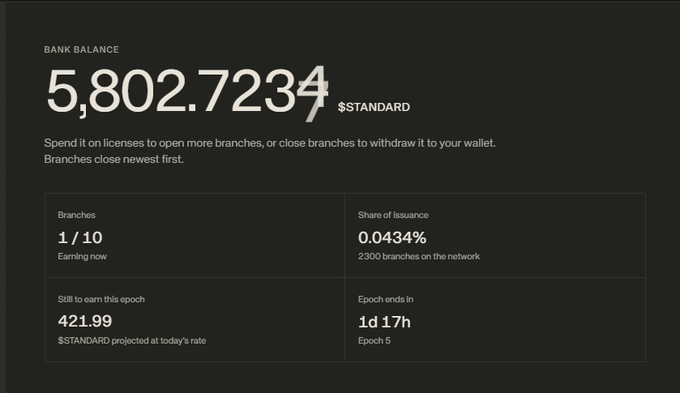
Task: Click the '1d 17h' countdown value
Action: click(x=384, y=322)
